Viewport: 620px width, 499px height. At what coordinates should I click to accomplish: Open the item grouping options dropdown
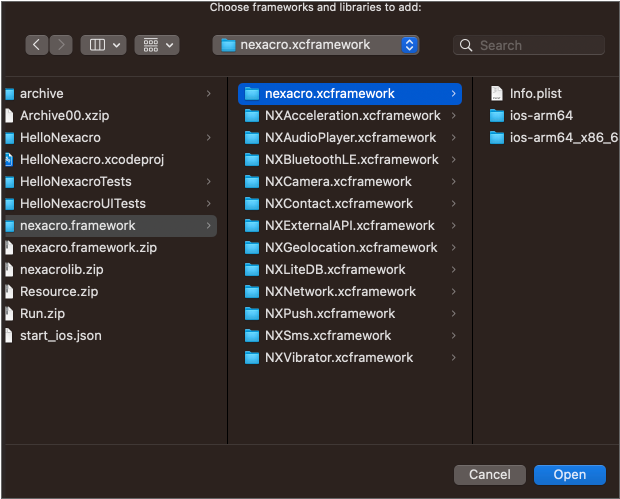157,45
